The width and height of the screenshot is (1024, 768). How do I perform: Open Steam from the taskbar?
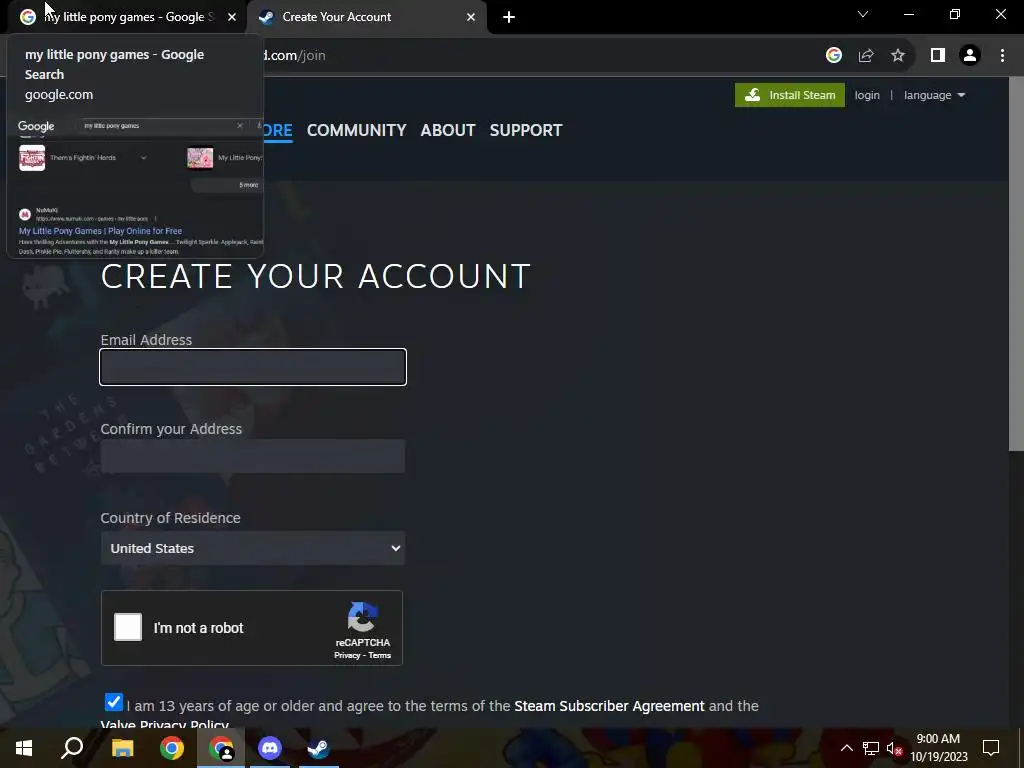pyautogui.click(x=319, y=748)
